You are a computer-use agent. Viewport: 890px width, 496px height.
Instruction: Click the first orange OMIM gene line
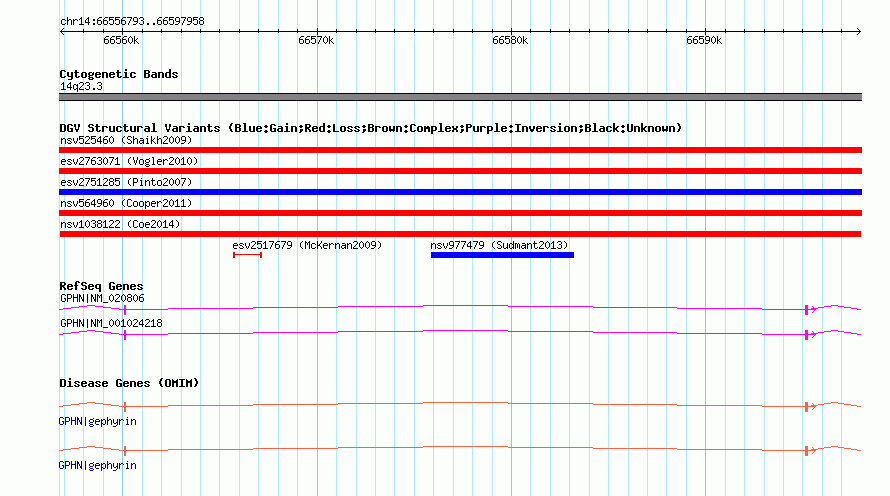[x=460, y=405]
